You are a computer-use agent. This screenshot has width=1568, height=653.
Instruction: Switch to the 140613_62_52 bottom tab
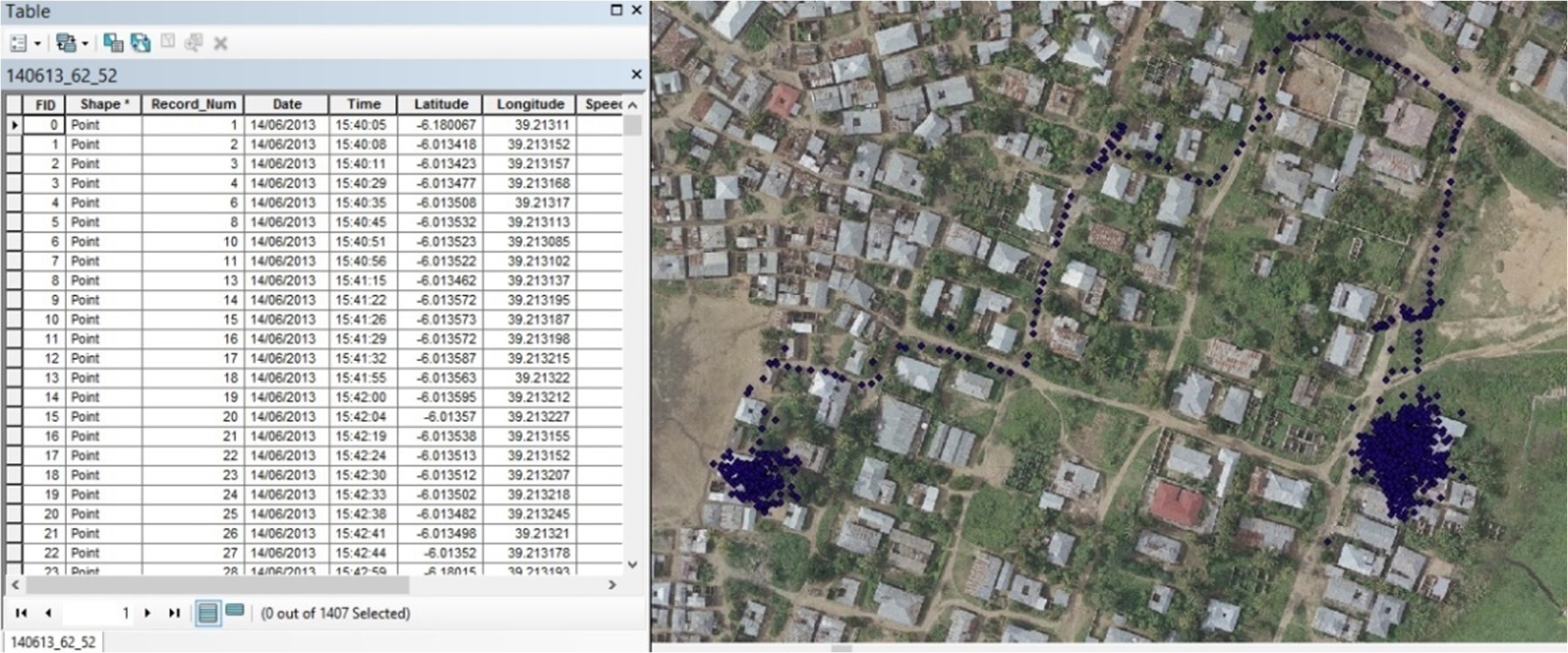(53, 643)
